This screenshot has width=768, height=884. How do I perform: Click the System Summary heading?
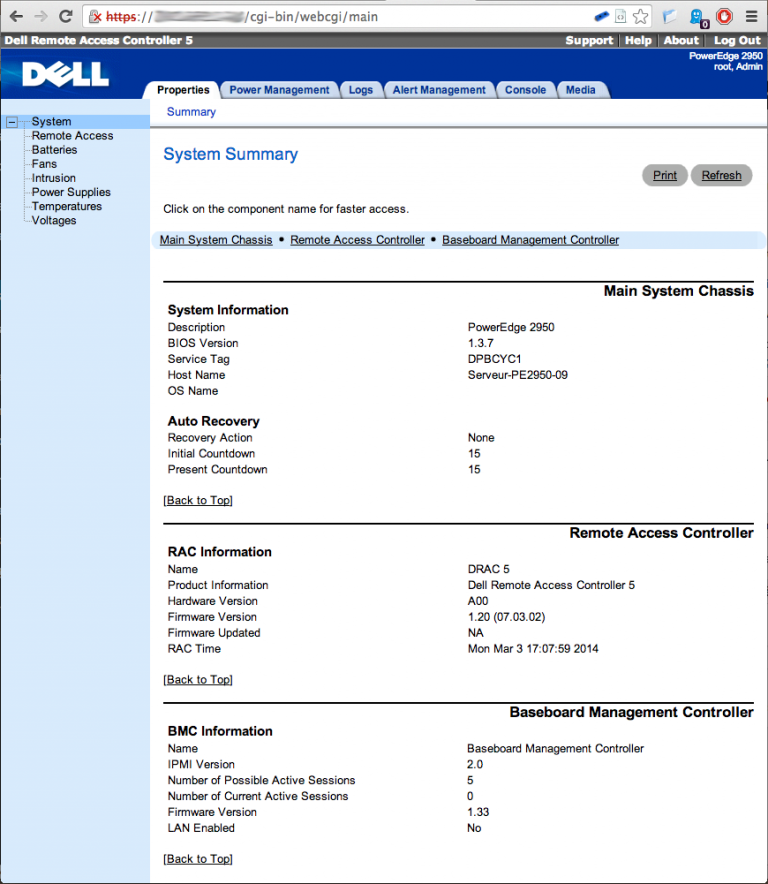pyautogui.click(x=231, y=154)
